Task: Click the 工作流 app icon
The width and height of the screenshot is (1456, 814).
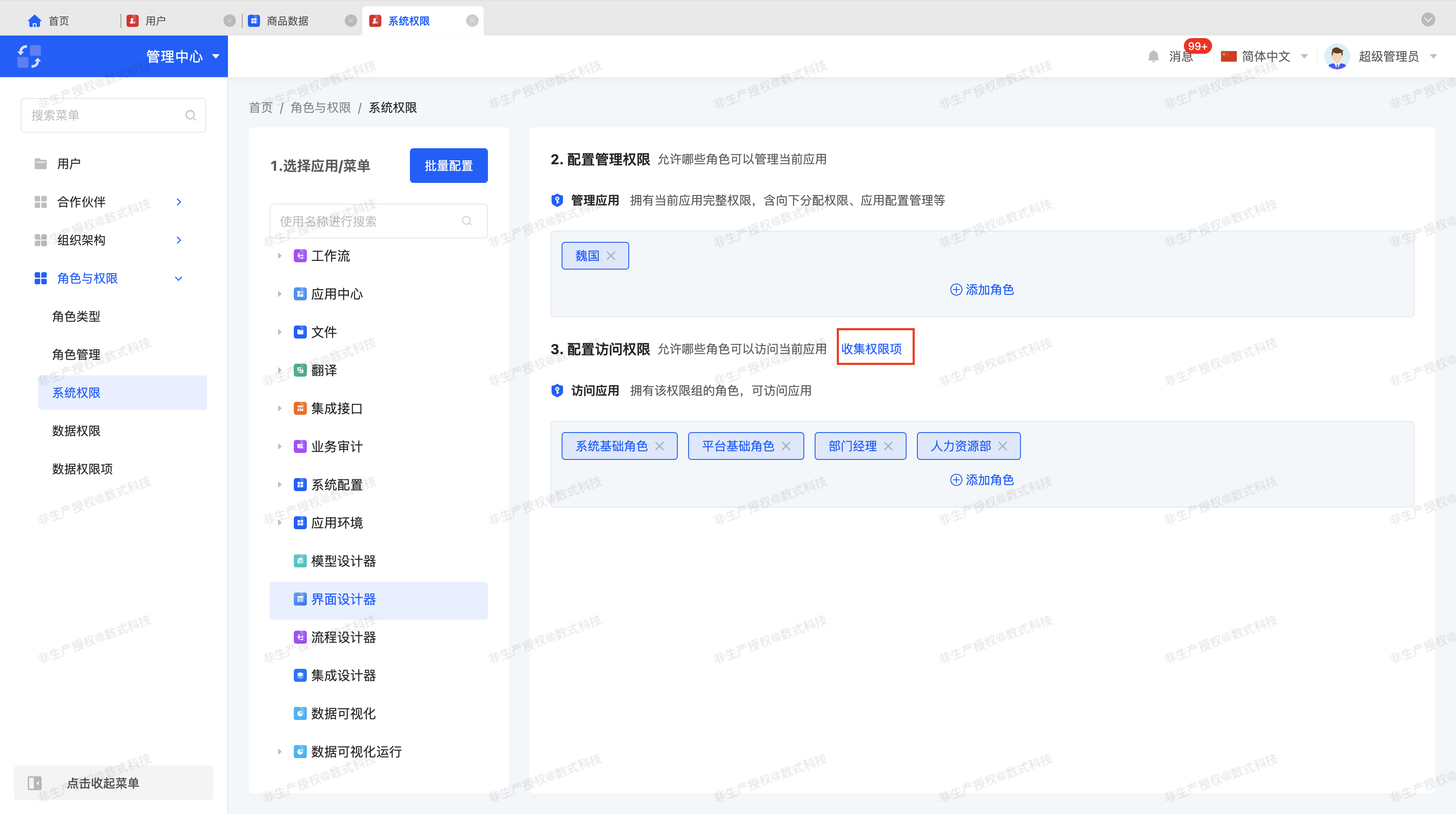Action: click(x=300, y=256)
